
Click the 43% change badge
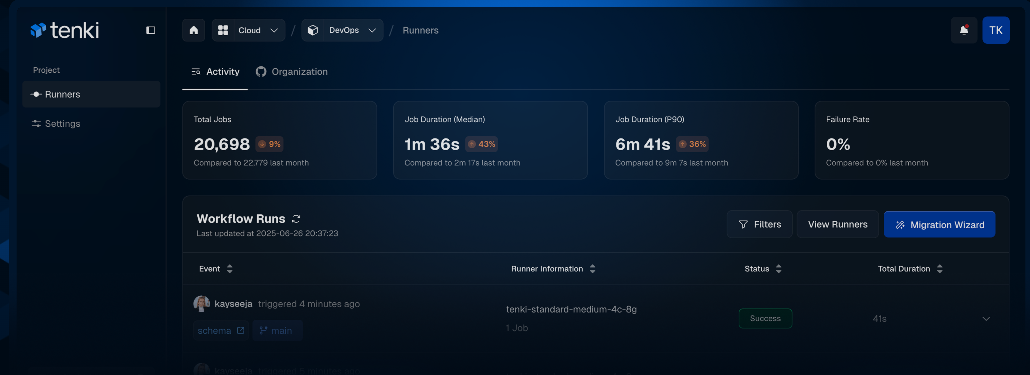click(x=481, y=144)
